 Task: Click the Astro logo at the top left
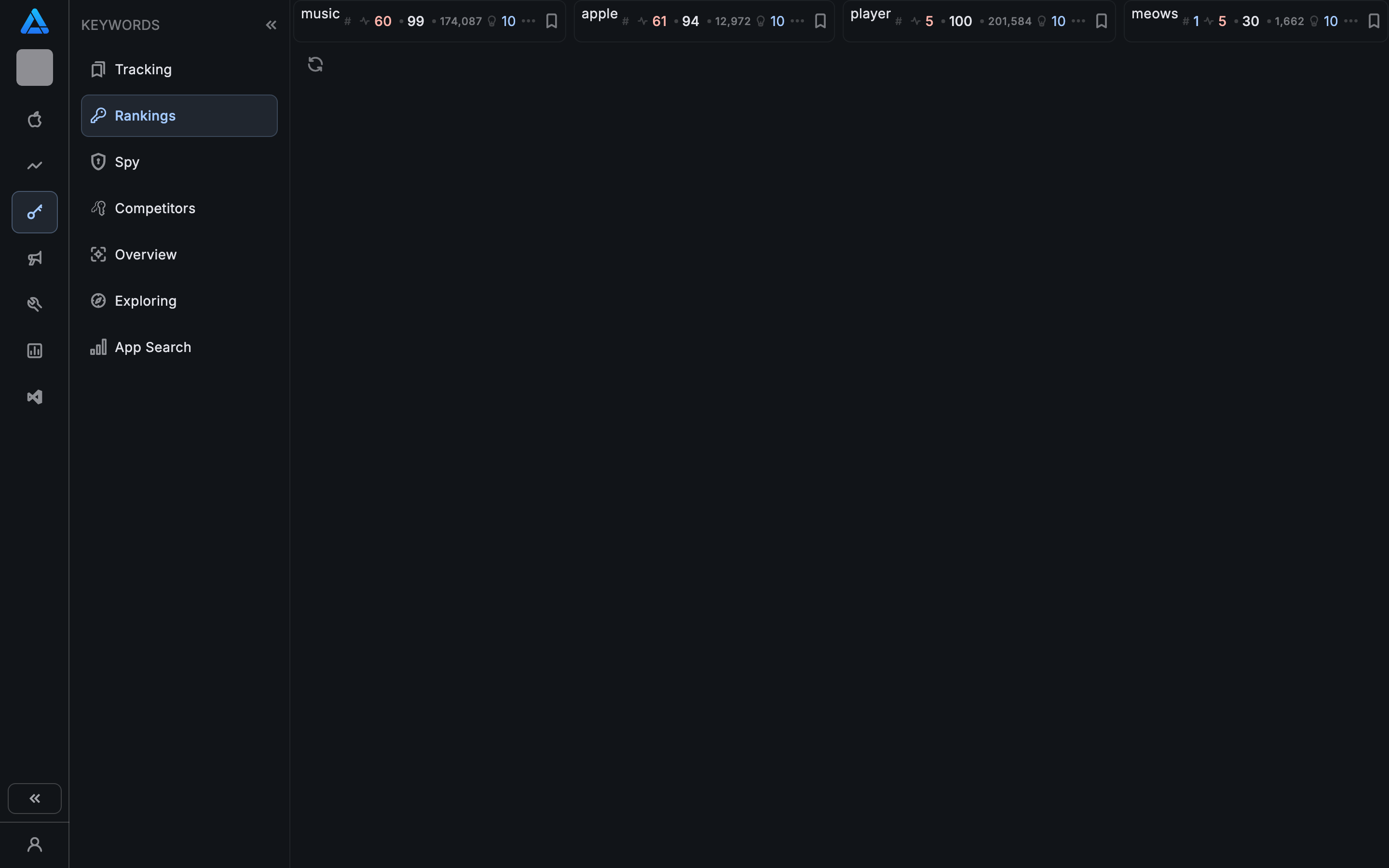click(x=34, y=21)
